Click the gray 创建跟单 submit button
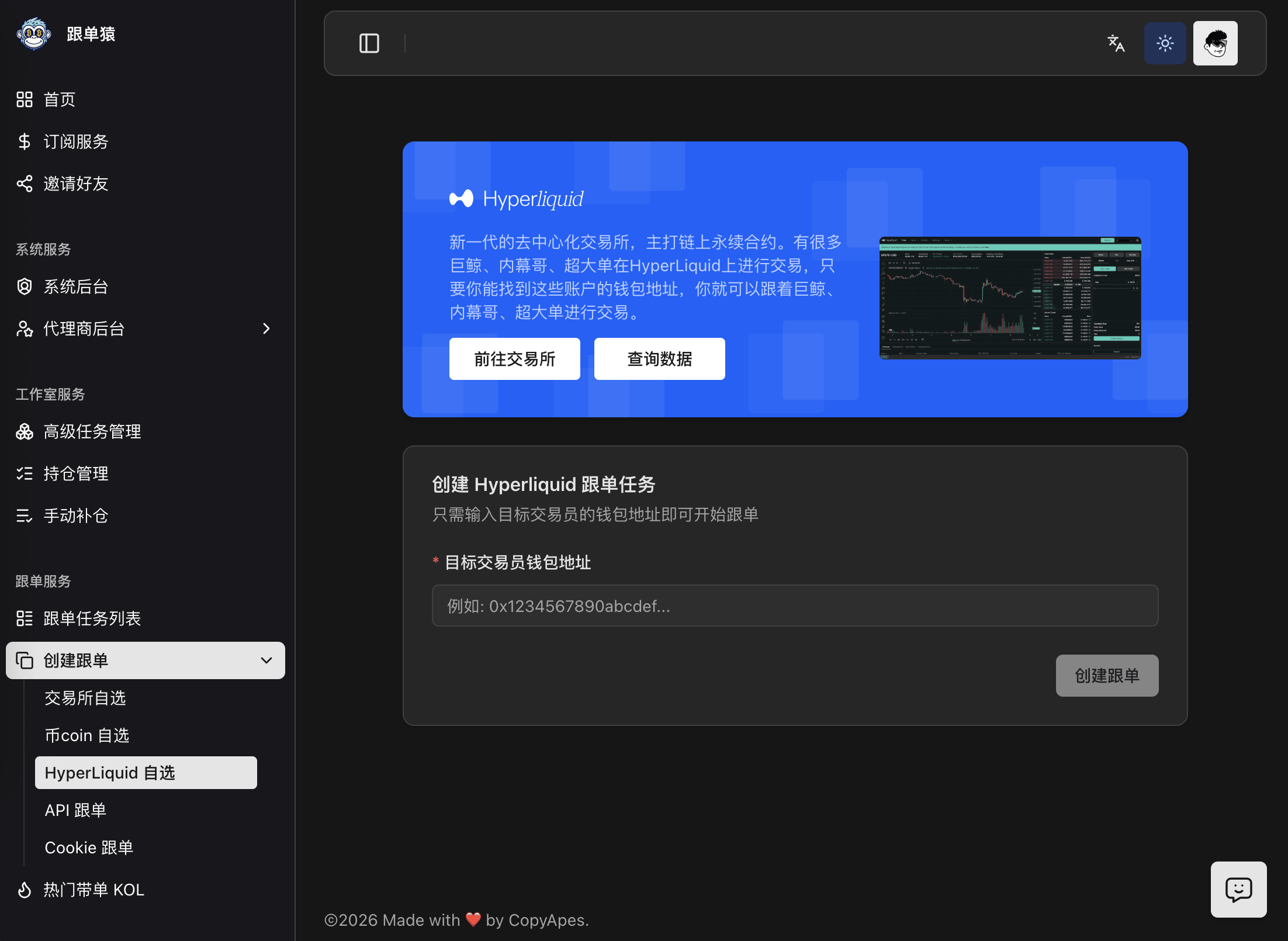 1107,676
